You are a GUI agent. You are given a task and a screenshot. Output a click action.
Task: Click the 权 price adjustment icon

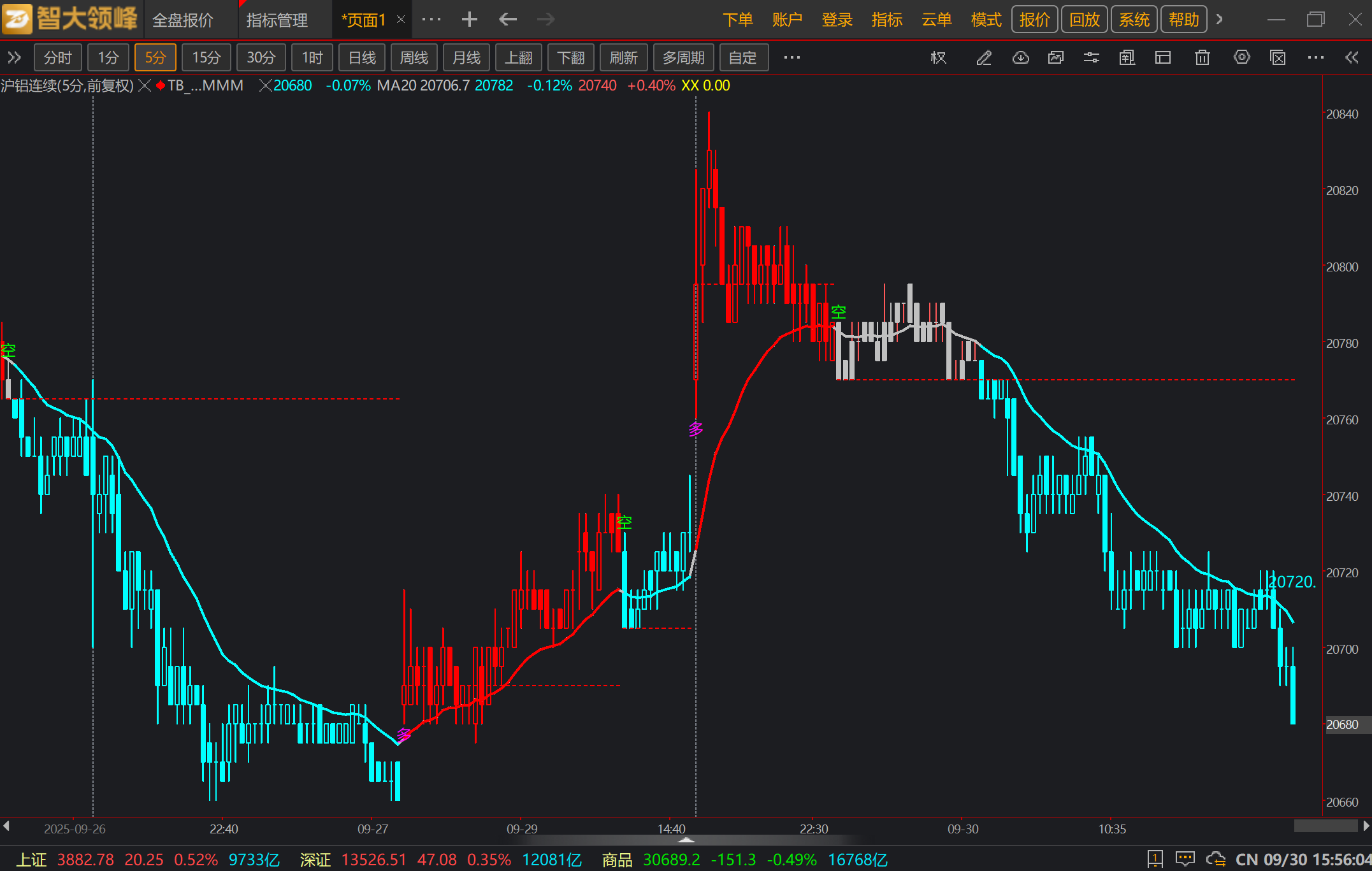click(938, 58)
